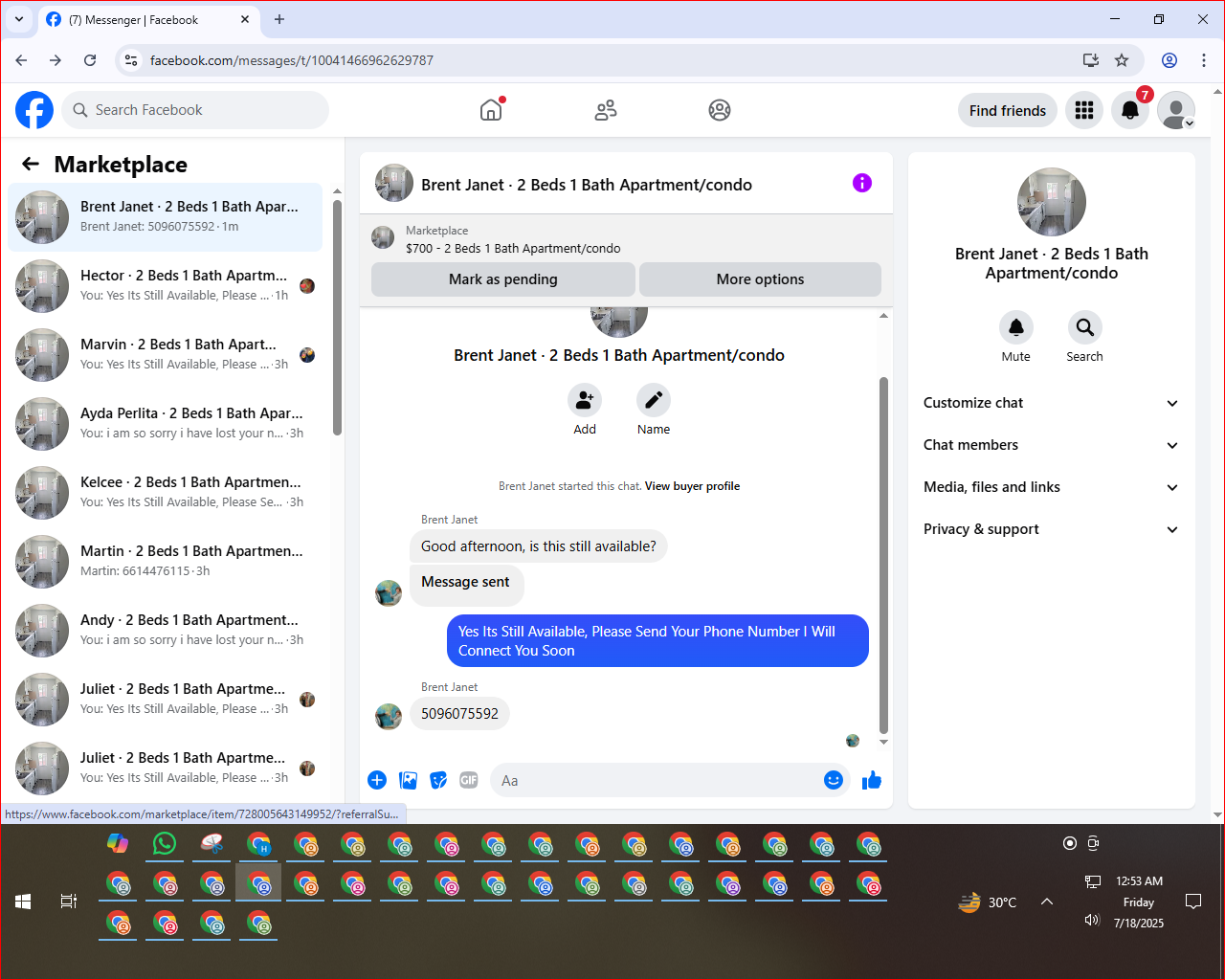
Task: Send a thumbs-up like
Action: [x=871, y=780]
